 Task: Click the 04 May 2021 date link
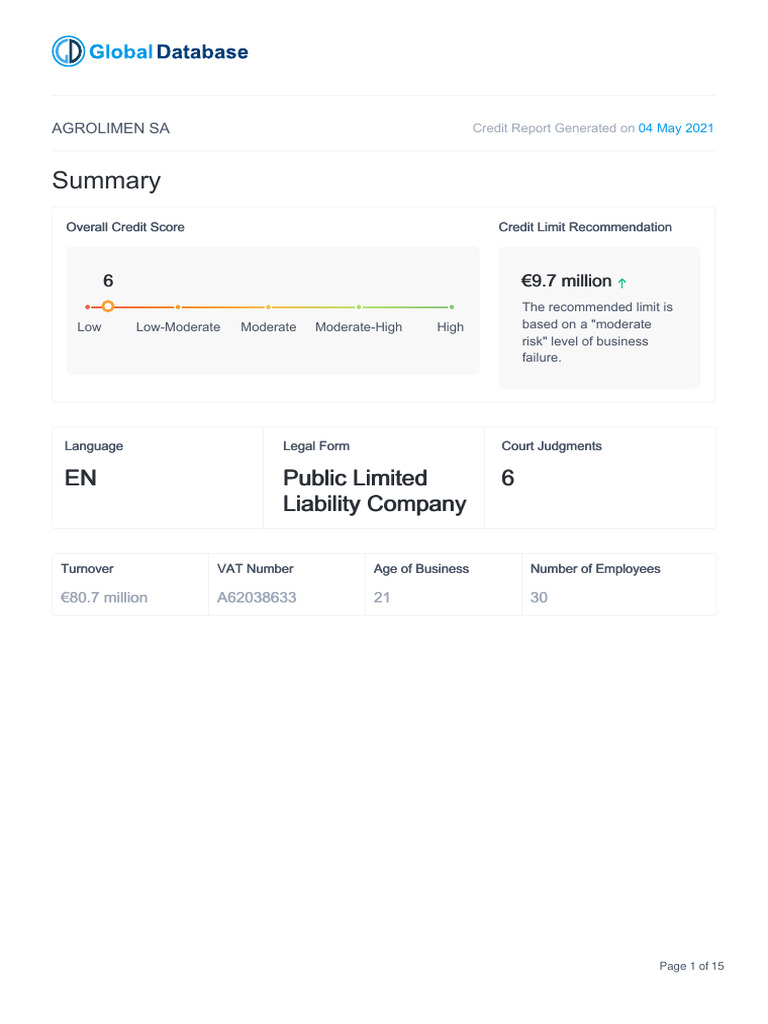pyautogui.click(x=676, y=128)
